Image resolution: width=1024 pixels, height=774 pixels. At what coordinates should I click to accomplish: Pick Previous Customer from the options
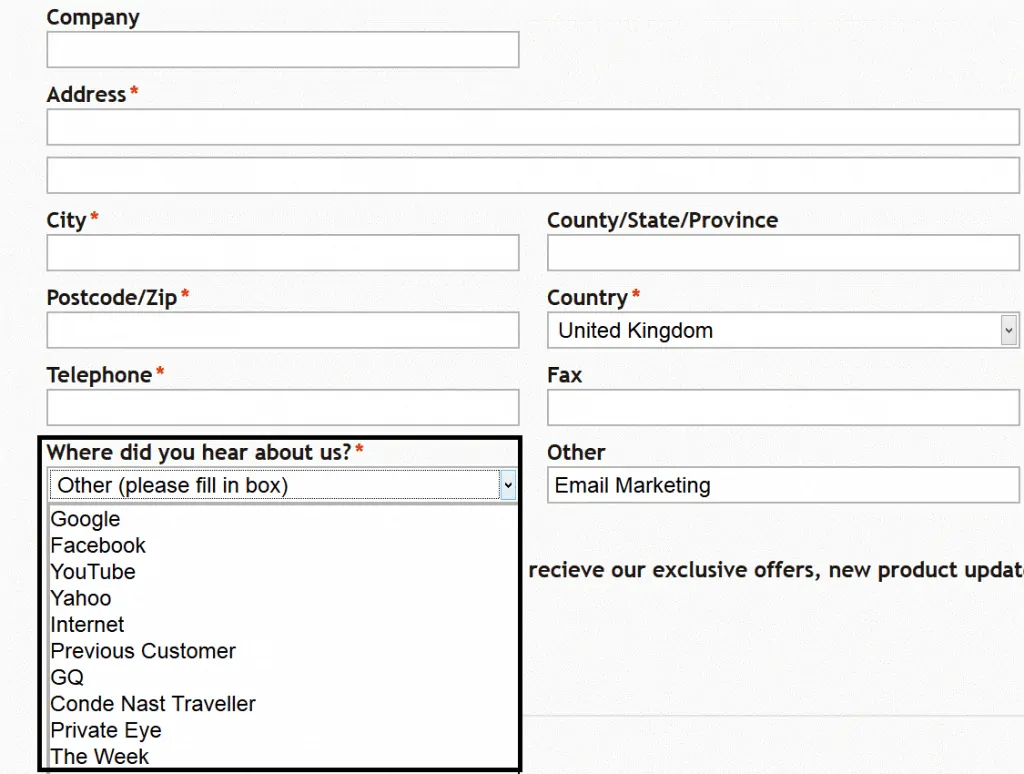143,650
